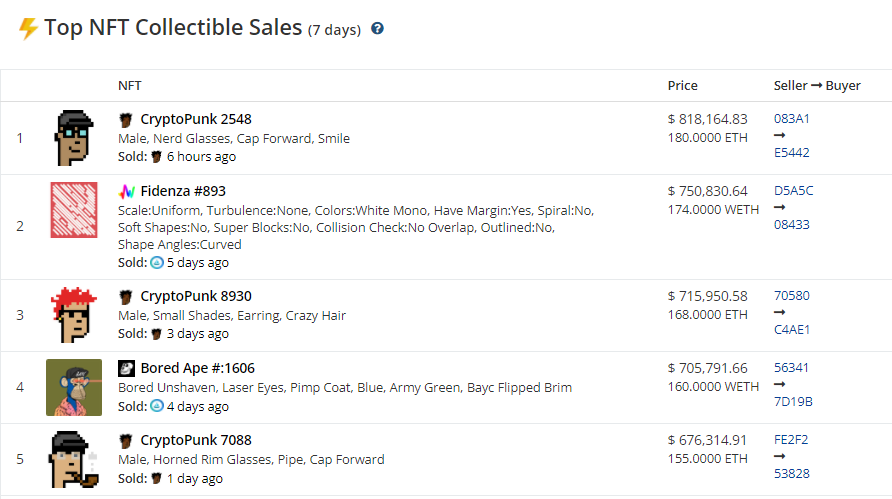892x499 pixels.
Task: Click the OpenSea icon next to 4 days ago
Action: coord(157,406)
